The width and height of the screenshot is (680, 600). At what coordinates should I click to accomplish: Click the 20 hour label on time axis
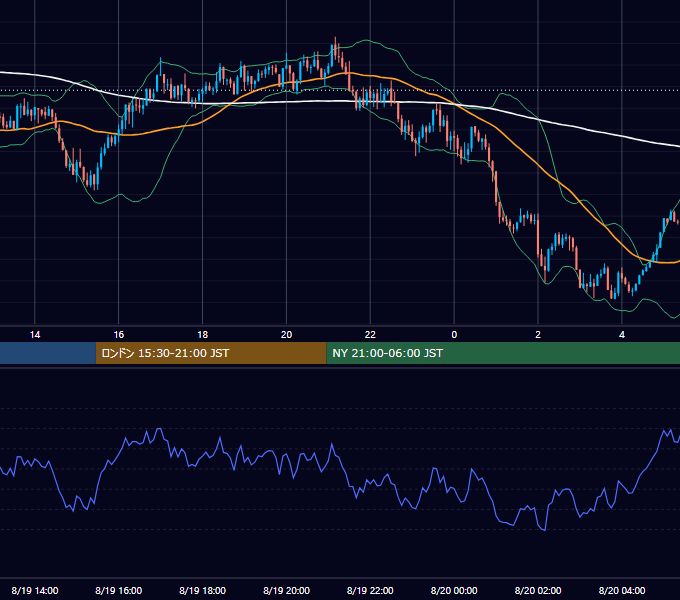tap(286, 335)
